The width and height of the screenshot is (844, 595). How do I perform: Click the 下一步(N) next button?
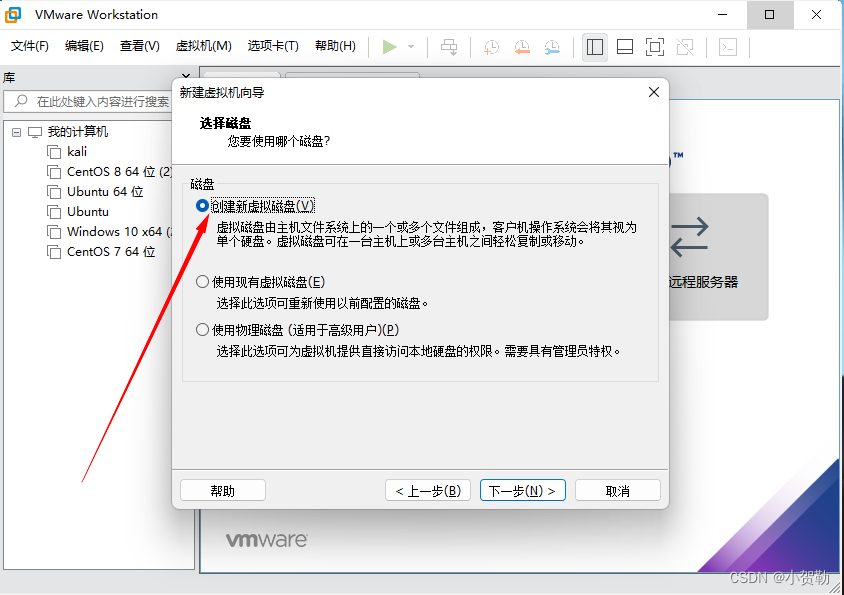523,491
